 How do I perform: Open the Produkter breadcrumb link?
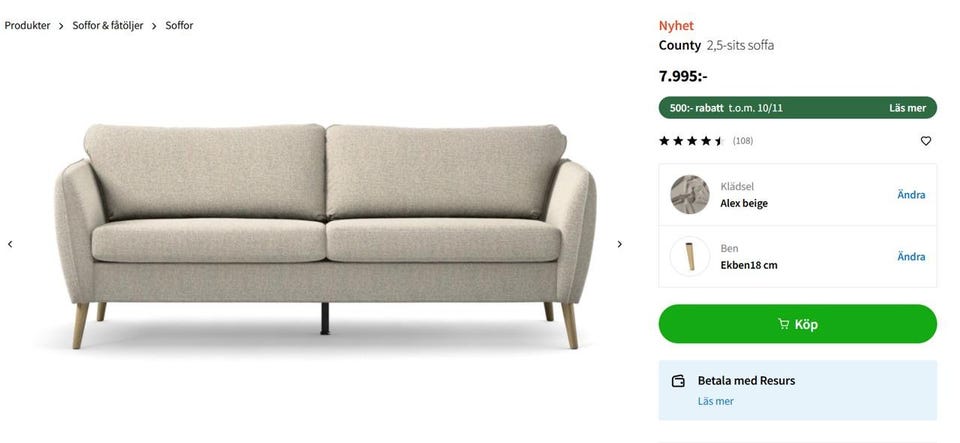[28, 26]
